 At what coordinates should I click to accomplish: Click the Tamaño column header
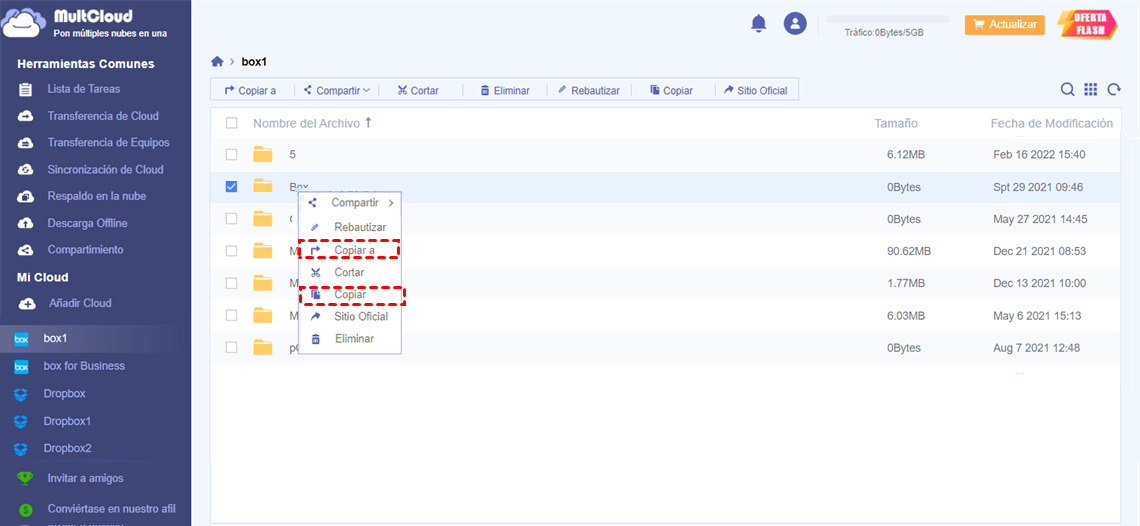tap(896, 124)
